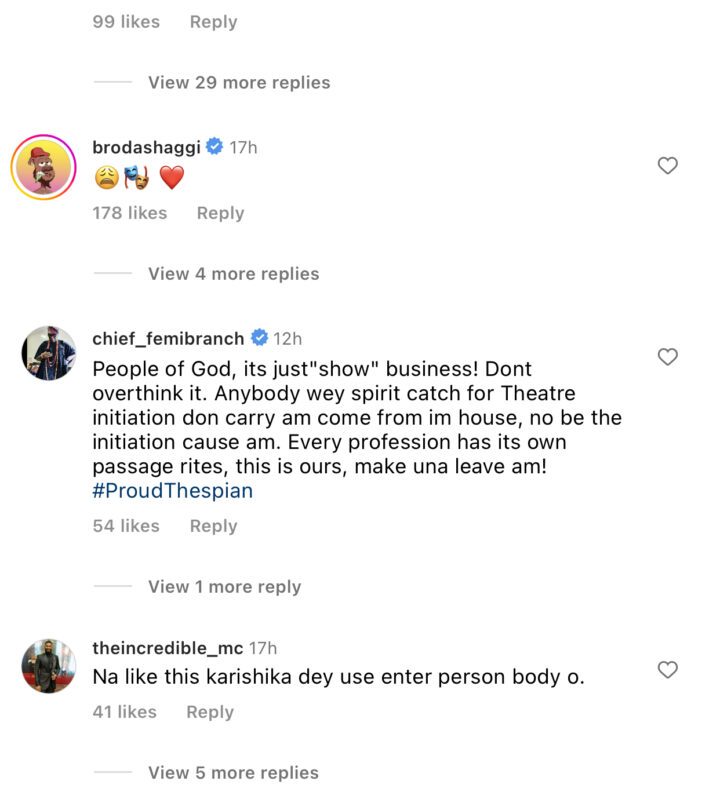
Task: Open brodashaggi's profile picture
Action: [45, 167]
